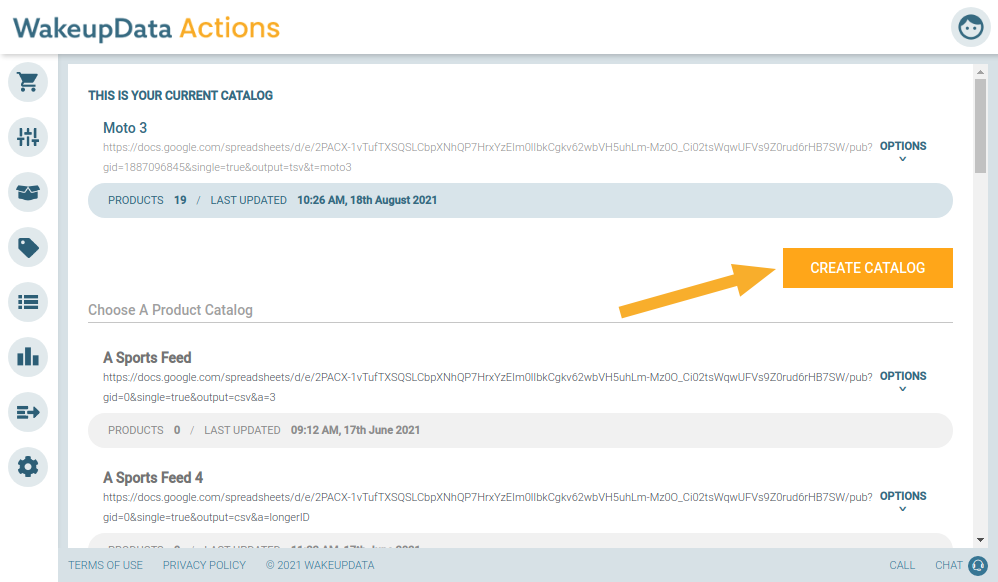Open the export arrow list icon

click(x=28, y=412)
